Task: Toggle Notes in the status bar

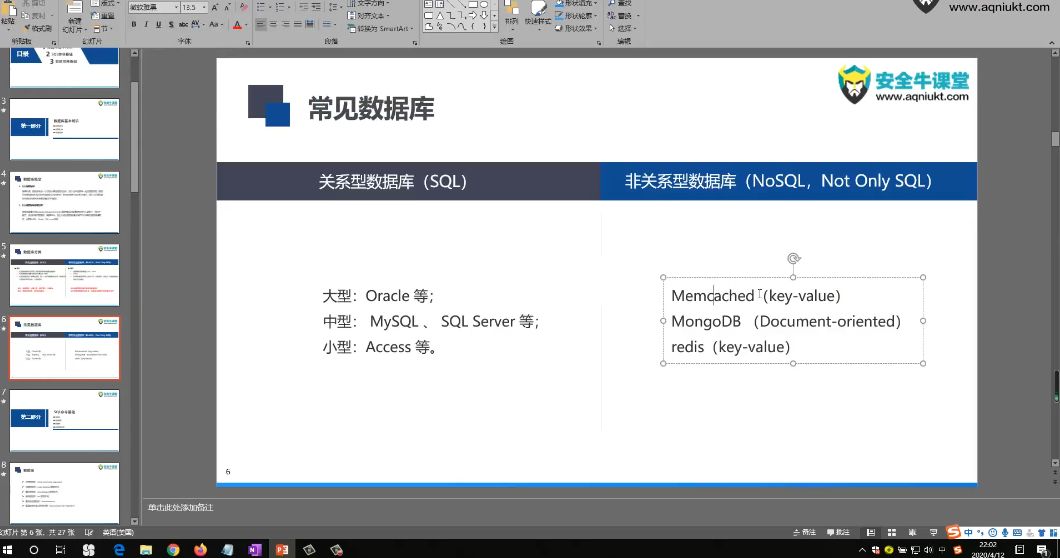Action: (804, 532)
